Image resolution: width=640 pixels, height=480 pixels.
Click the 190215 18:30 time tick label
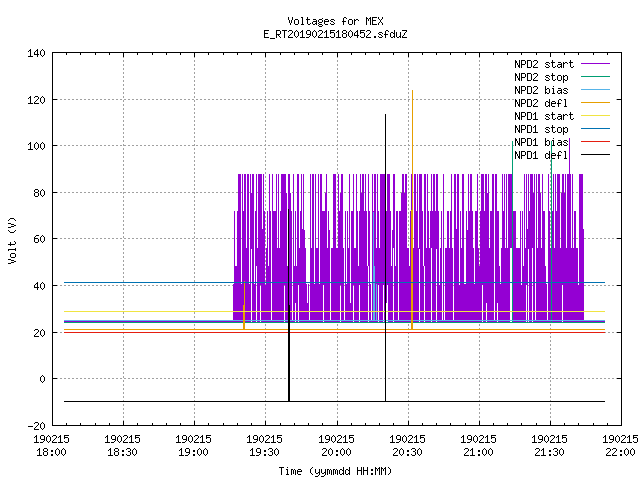122,446
